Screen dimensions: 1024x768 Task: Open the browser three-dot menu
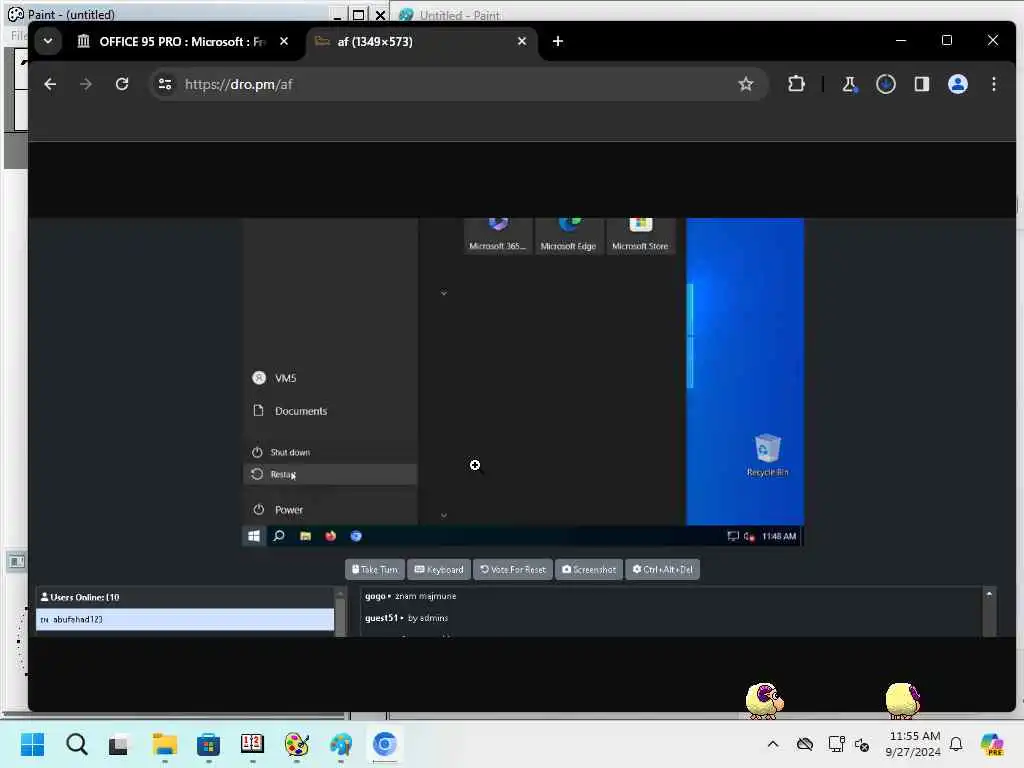(x=993, y=84)
